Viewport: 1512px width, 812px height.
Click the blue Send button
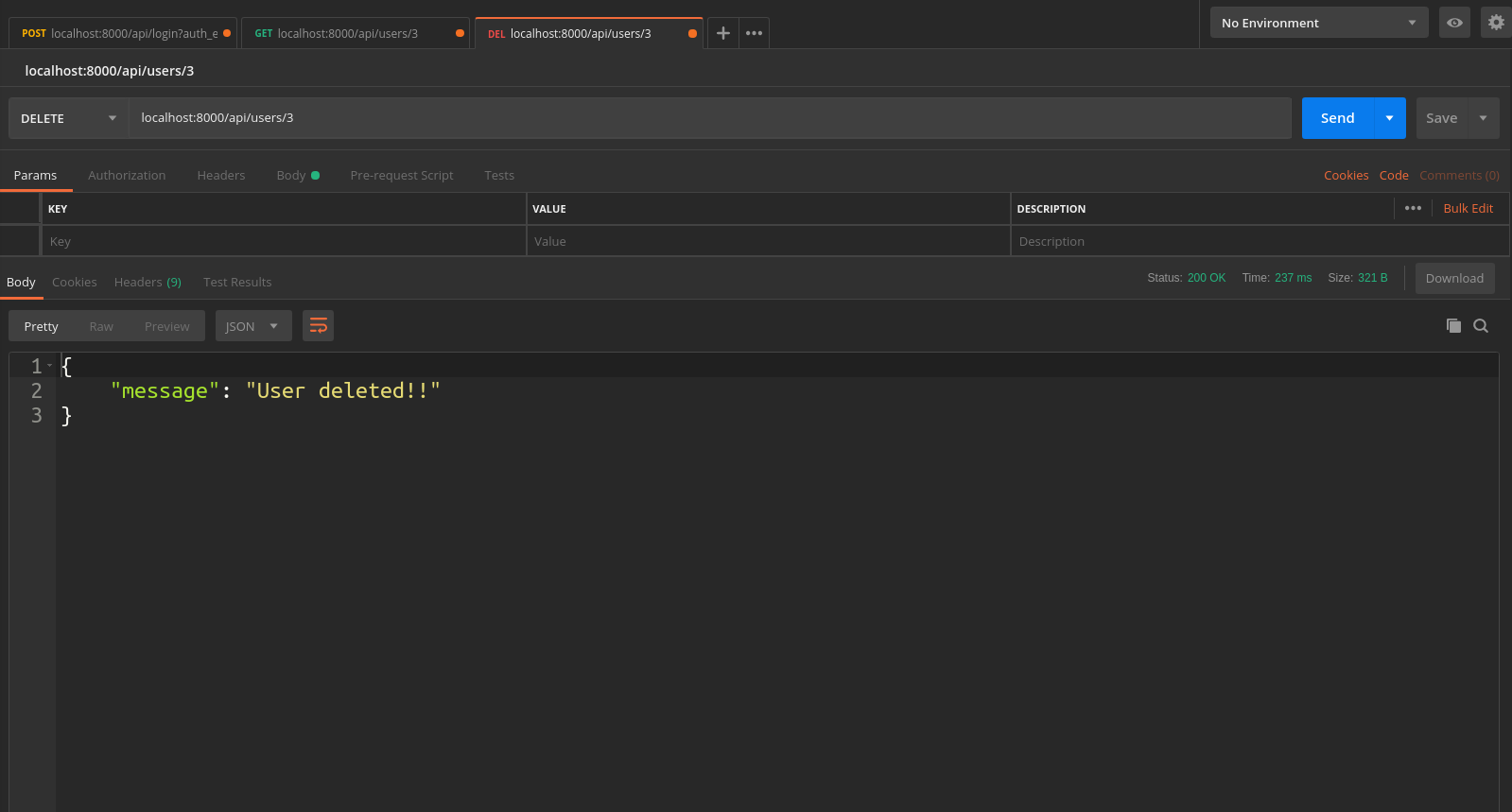[x=1338, y=118]
